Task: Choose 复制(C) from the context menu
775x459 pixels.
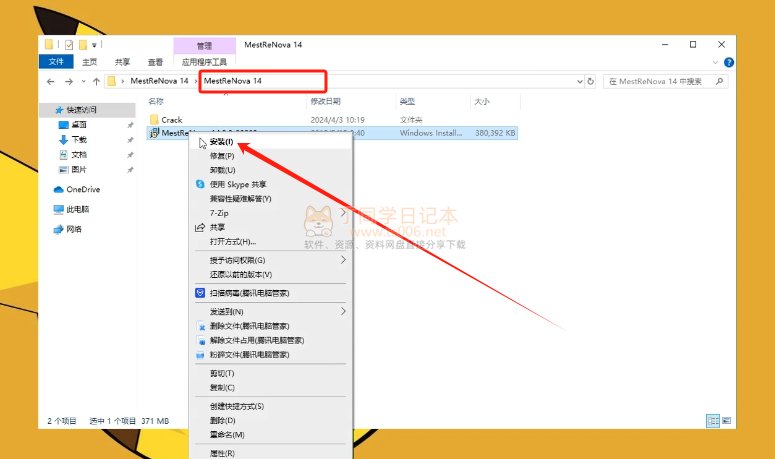Action: click(x=271, y=388)
